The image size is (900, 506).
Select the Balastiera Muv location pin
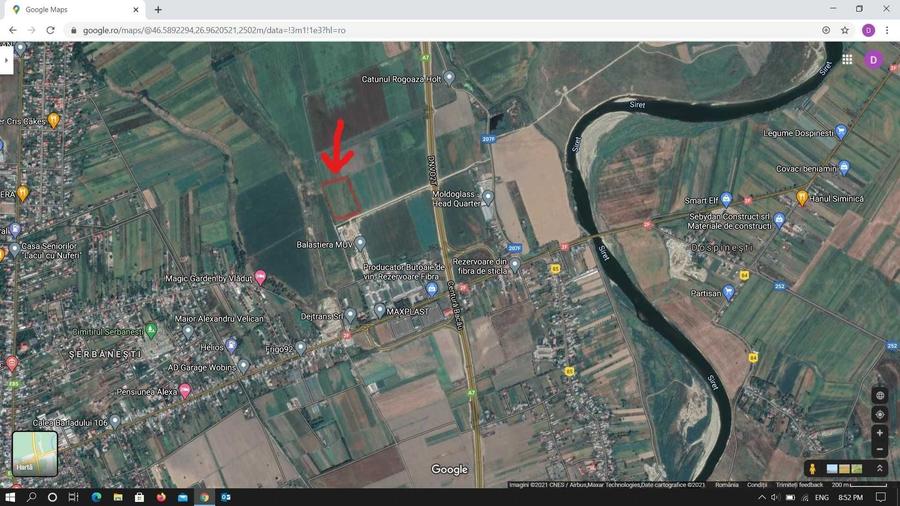click(x=360, y=243)
